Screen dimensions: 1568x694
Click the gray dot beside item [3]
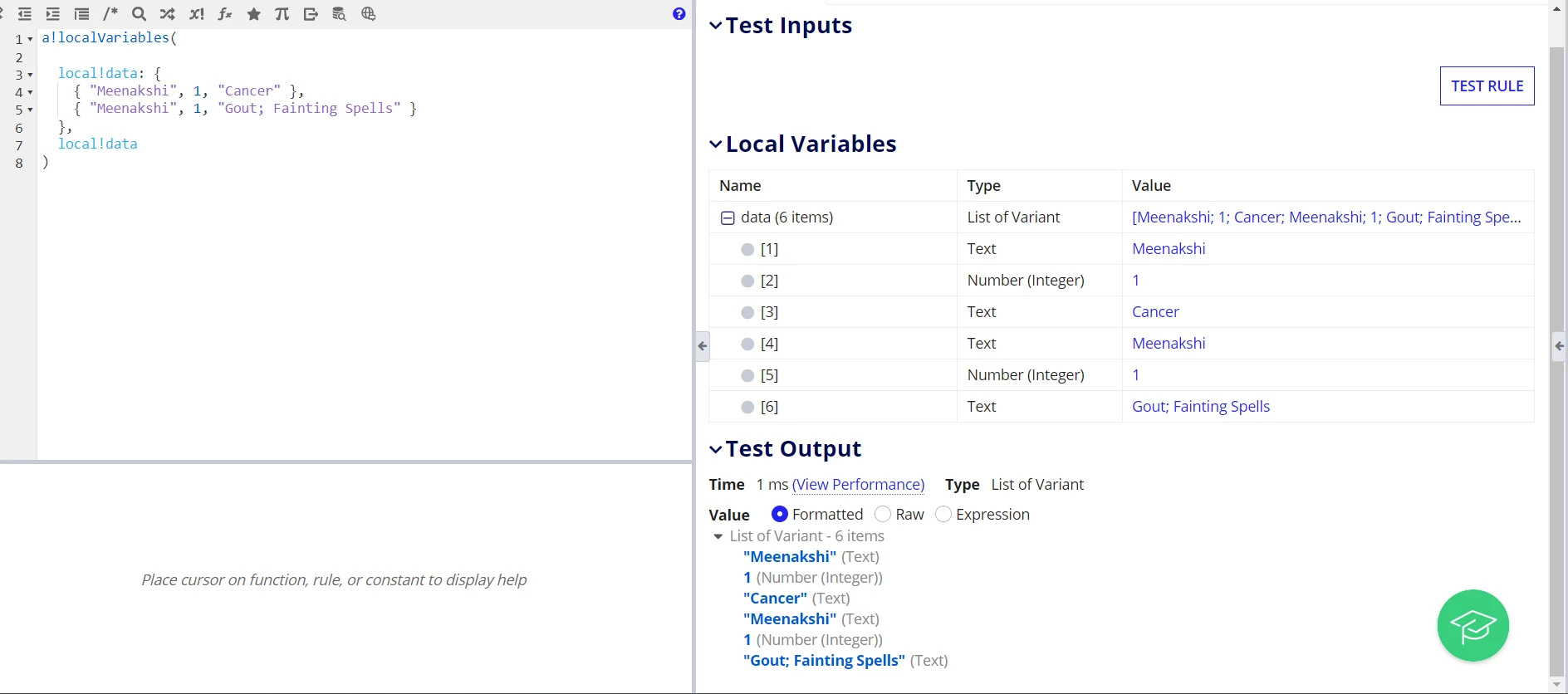(x=747, y=312)
